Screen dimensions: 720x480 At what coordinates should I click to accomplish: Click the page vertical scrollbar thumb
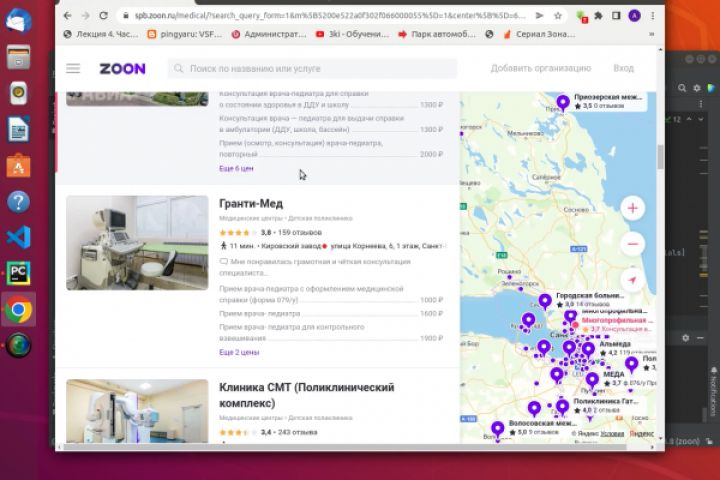click(x=660, y=157)
